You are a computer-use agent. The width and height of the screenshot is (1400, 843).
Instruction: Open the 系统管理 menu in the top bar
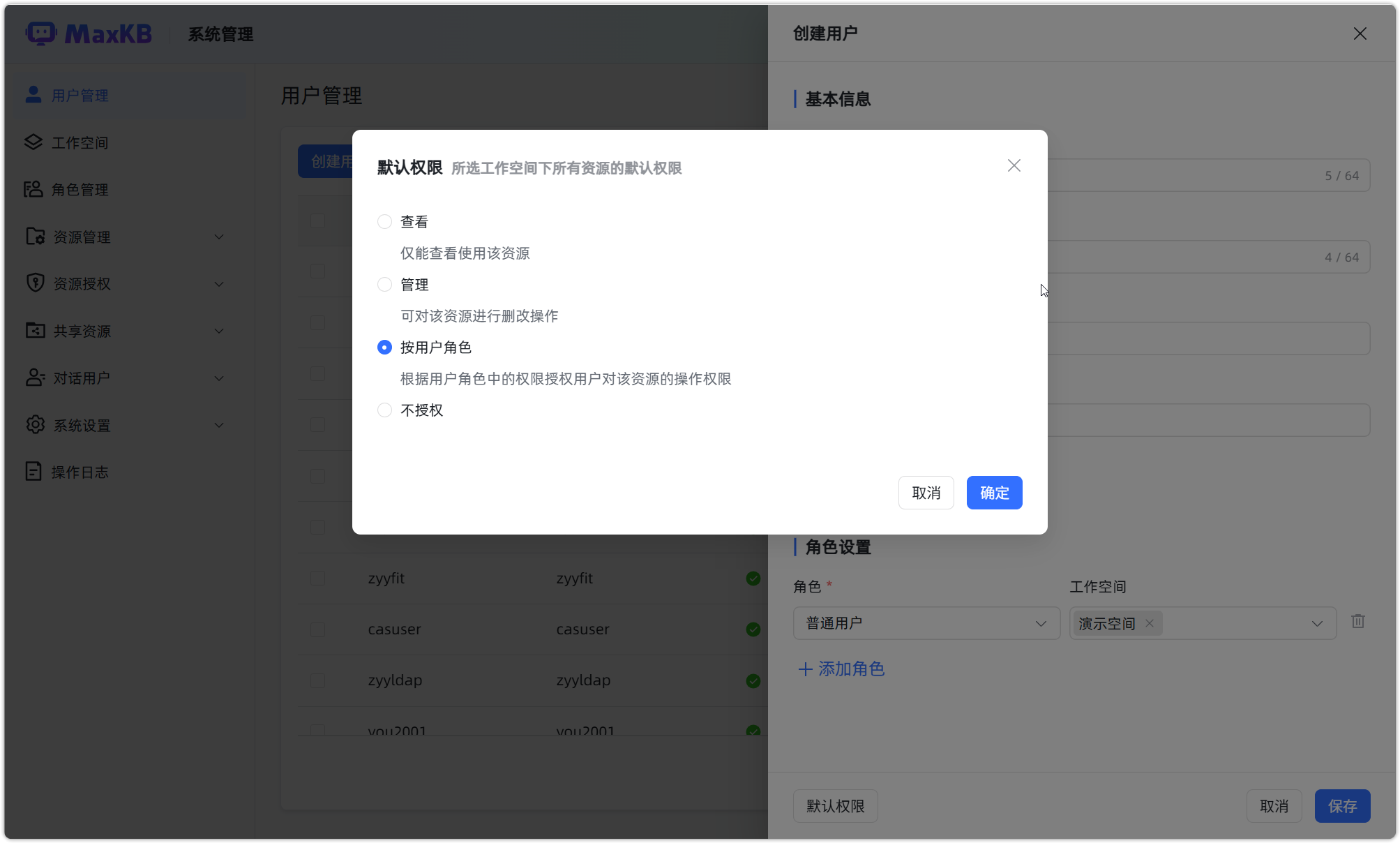coord(219,33)
